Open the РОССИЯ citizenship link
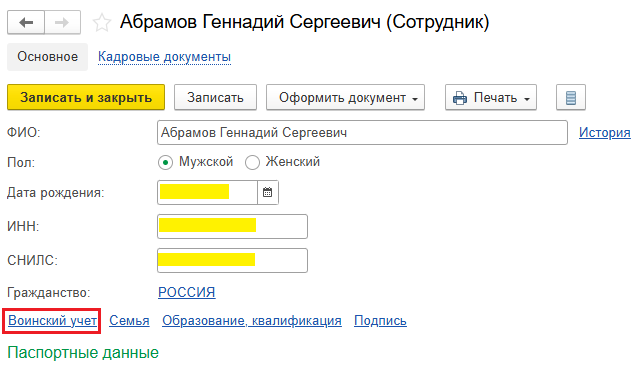The height and width of the screenshot is (369, 637). [x=187, y=292]
